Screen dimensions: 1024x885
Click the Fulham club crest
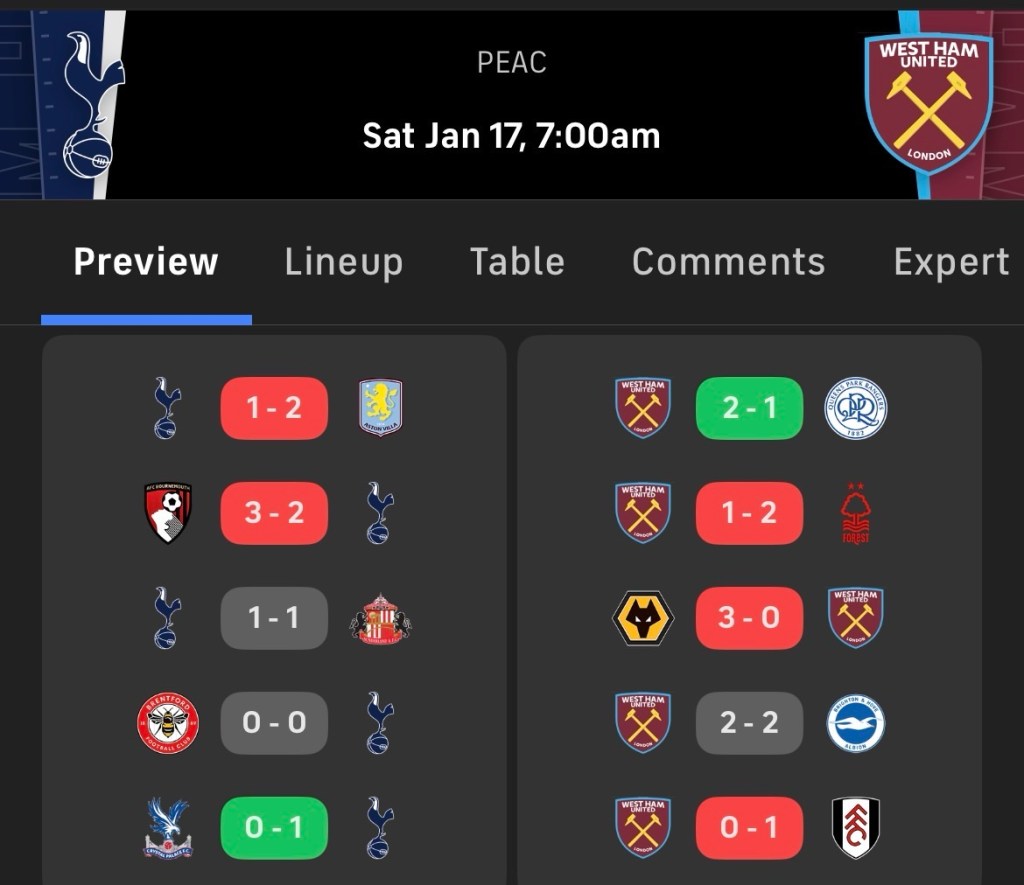[856, 828]
